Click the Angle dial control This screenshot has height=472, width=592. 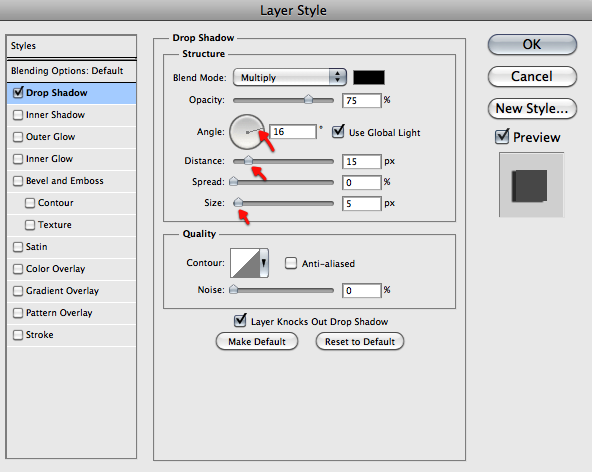(247, 132)
